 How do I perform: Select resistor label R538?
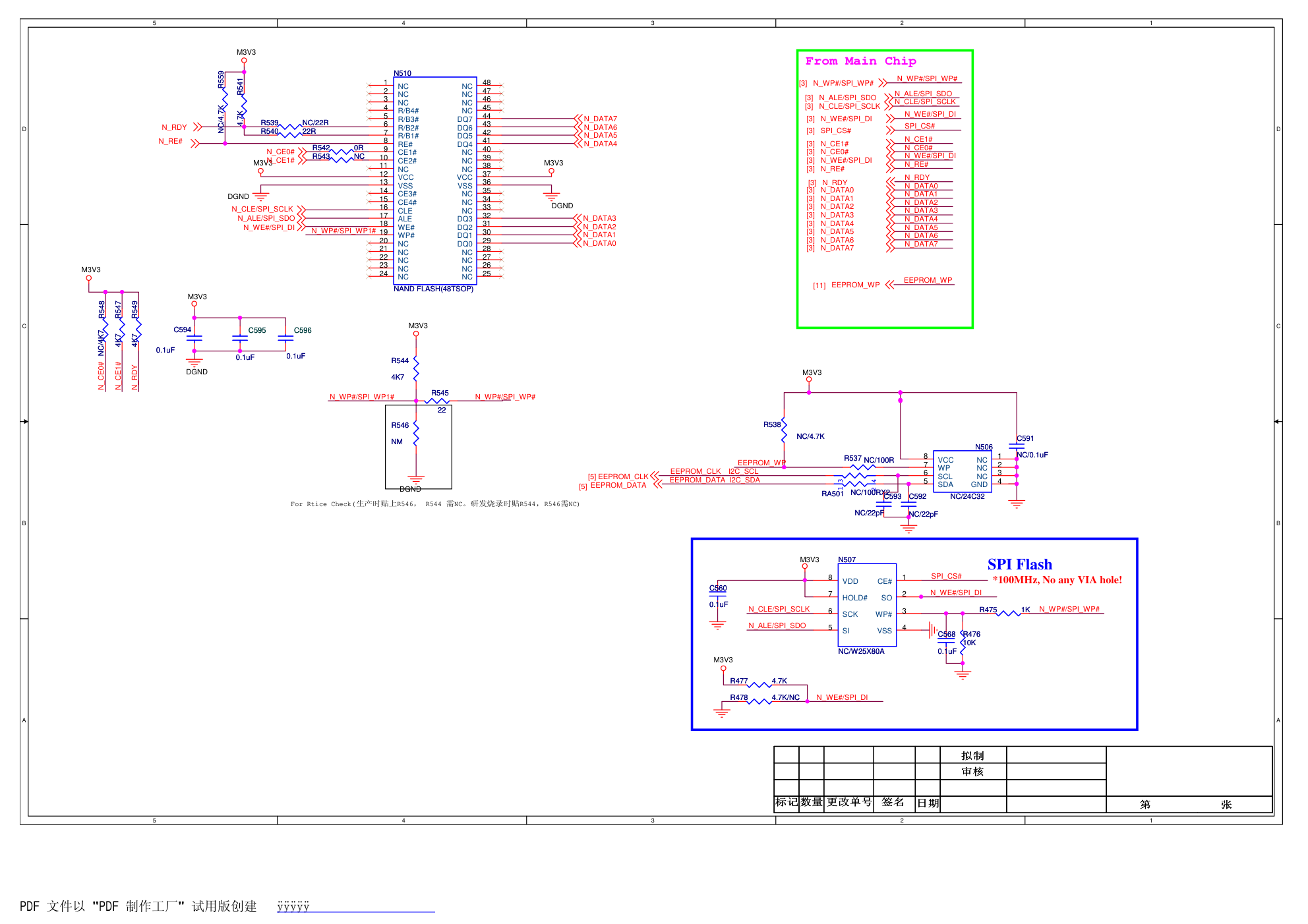tap(772, 424)
